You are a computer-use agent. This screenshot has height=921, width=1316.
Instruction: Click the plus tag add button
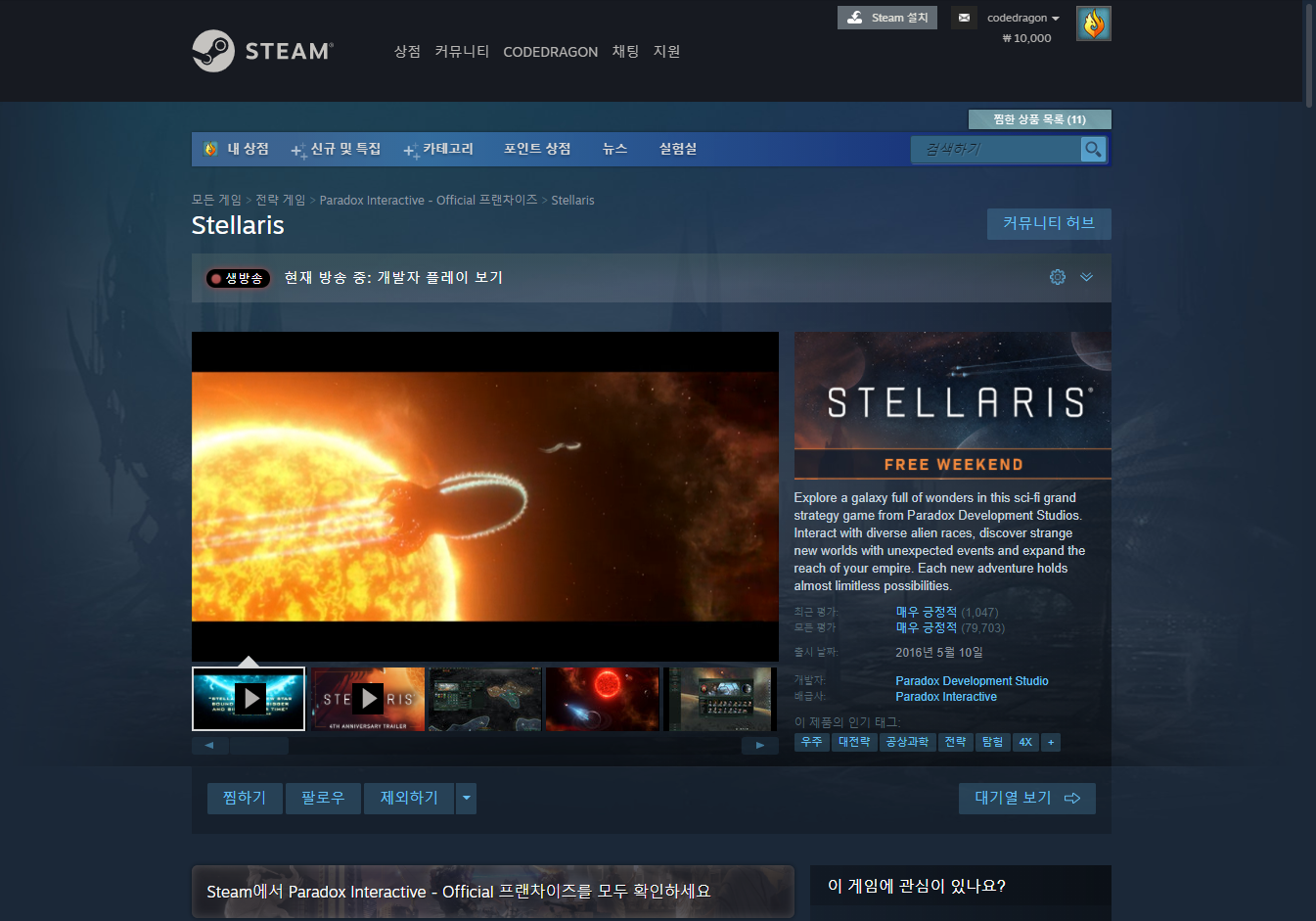[x=1051, y=743]
